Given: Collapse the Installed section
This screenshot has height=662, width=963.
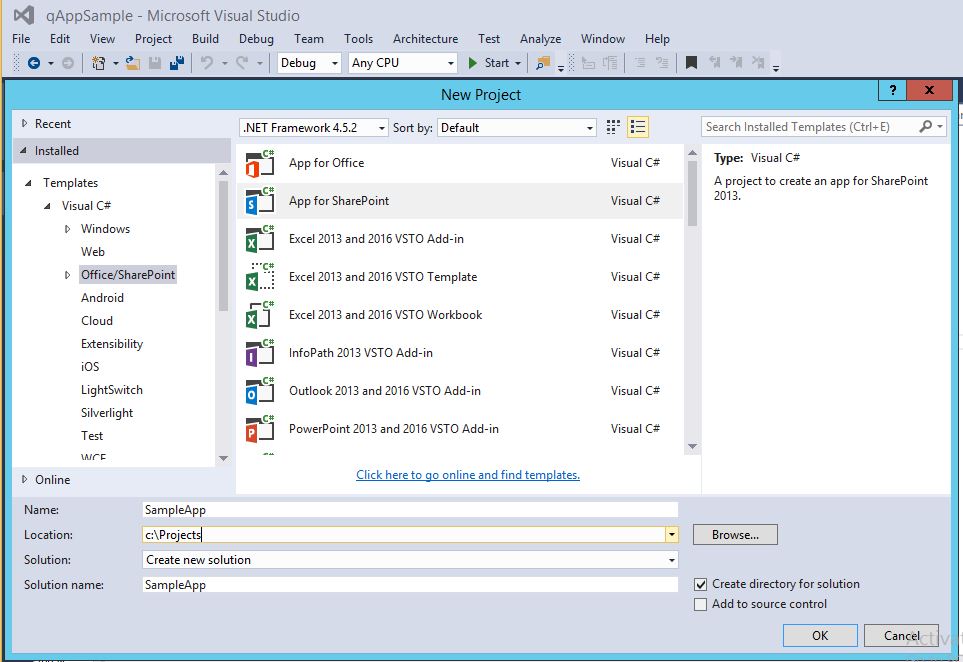Looking at the screenshot, I should (24, 150).
